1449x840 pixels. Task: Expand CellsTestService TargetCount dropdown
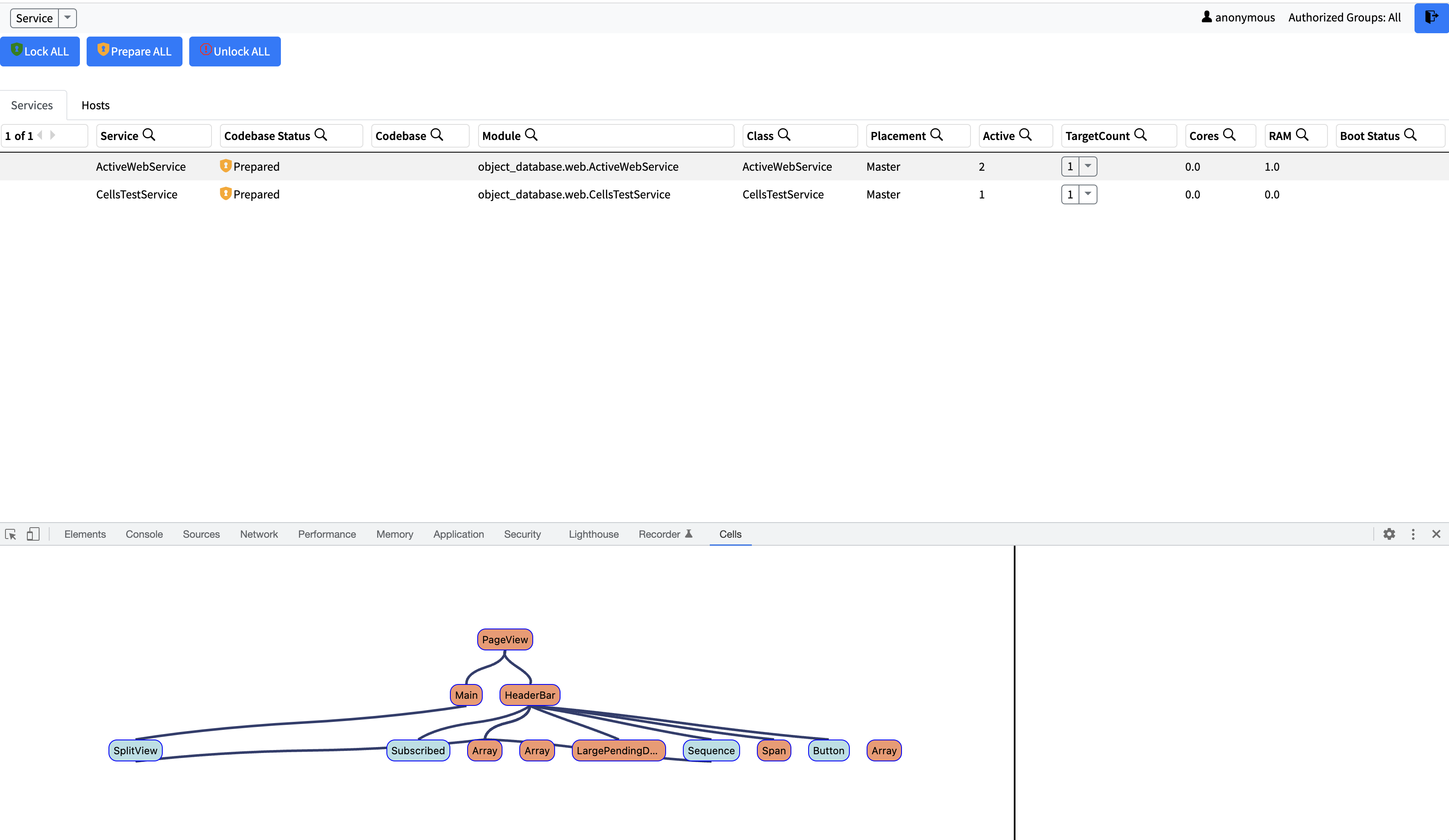(1087, 194)
